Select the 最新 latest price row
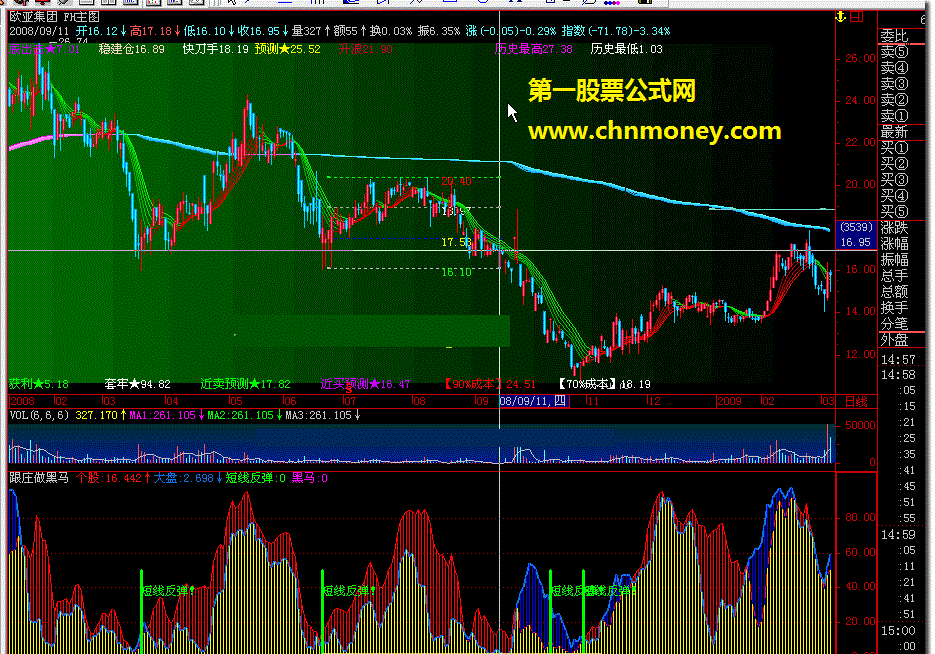This screenshot has width=935, height=654. pos(894,132)
